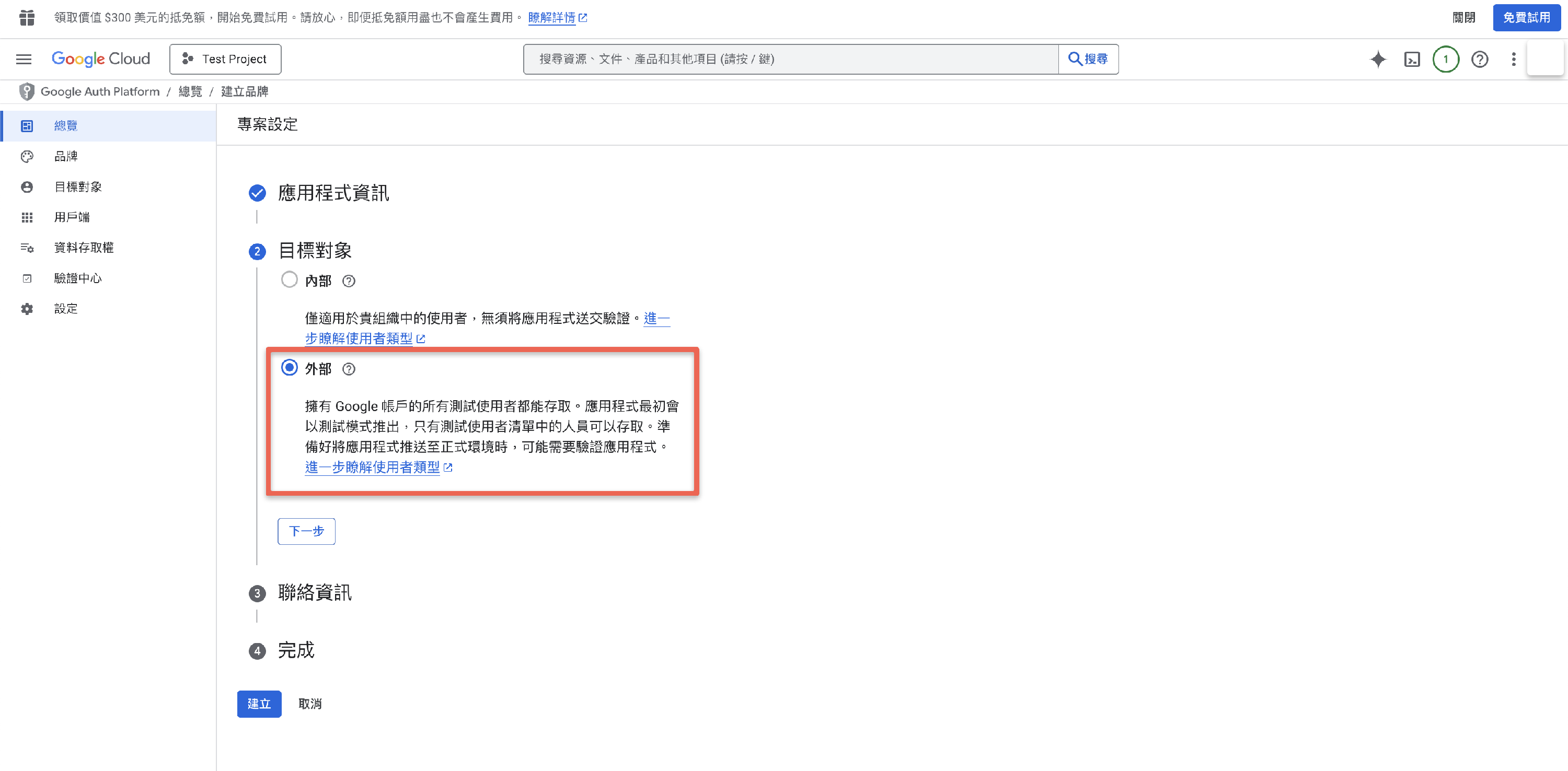
Task: Go to 資料存取權 sidebar item
Action: 84,248
